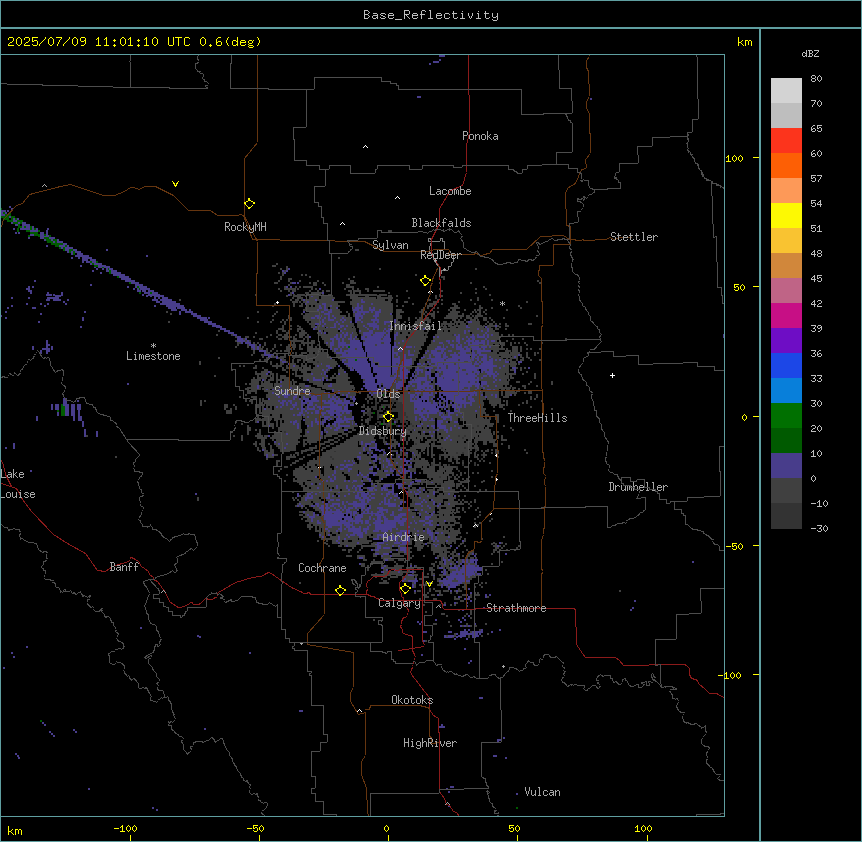Click the Strathmore label
The image size is (862, 842).
click(x=516, y=608)
